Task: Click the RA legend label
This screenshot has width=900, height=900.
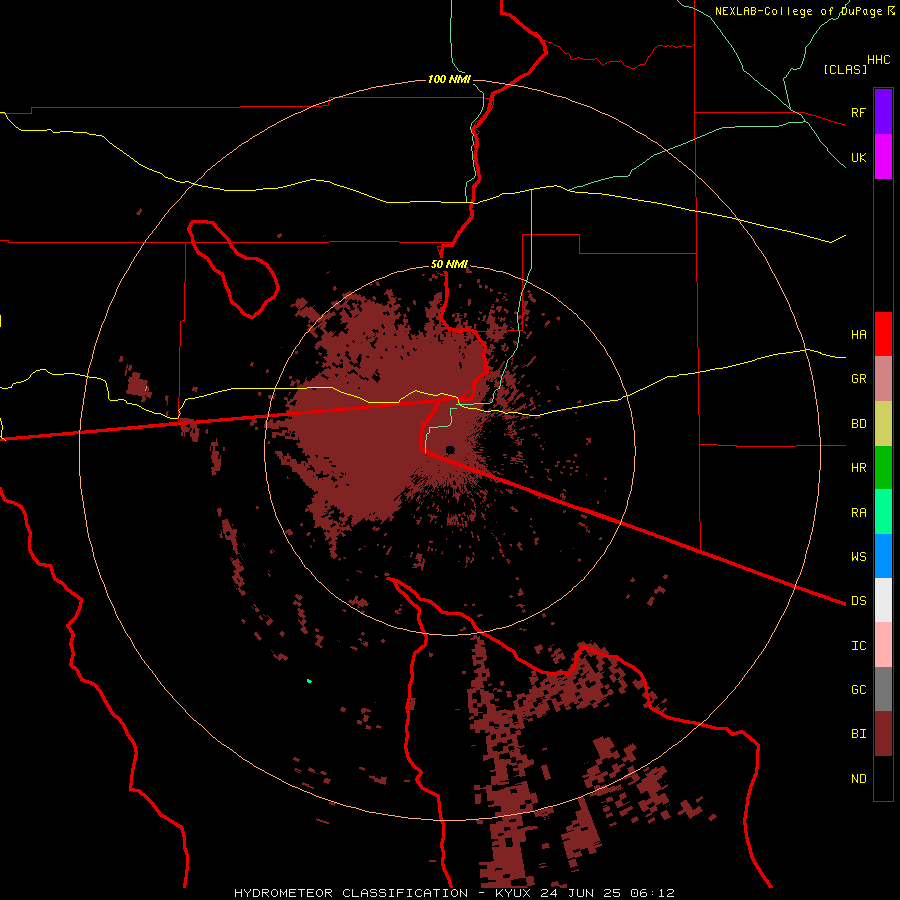Action: [858, 513]
